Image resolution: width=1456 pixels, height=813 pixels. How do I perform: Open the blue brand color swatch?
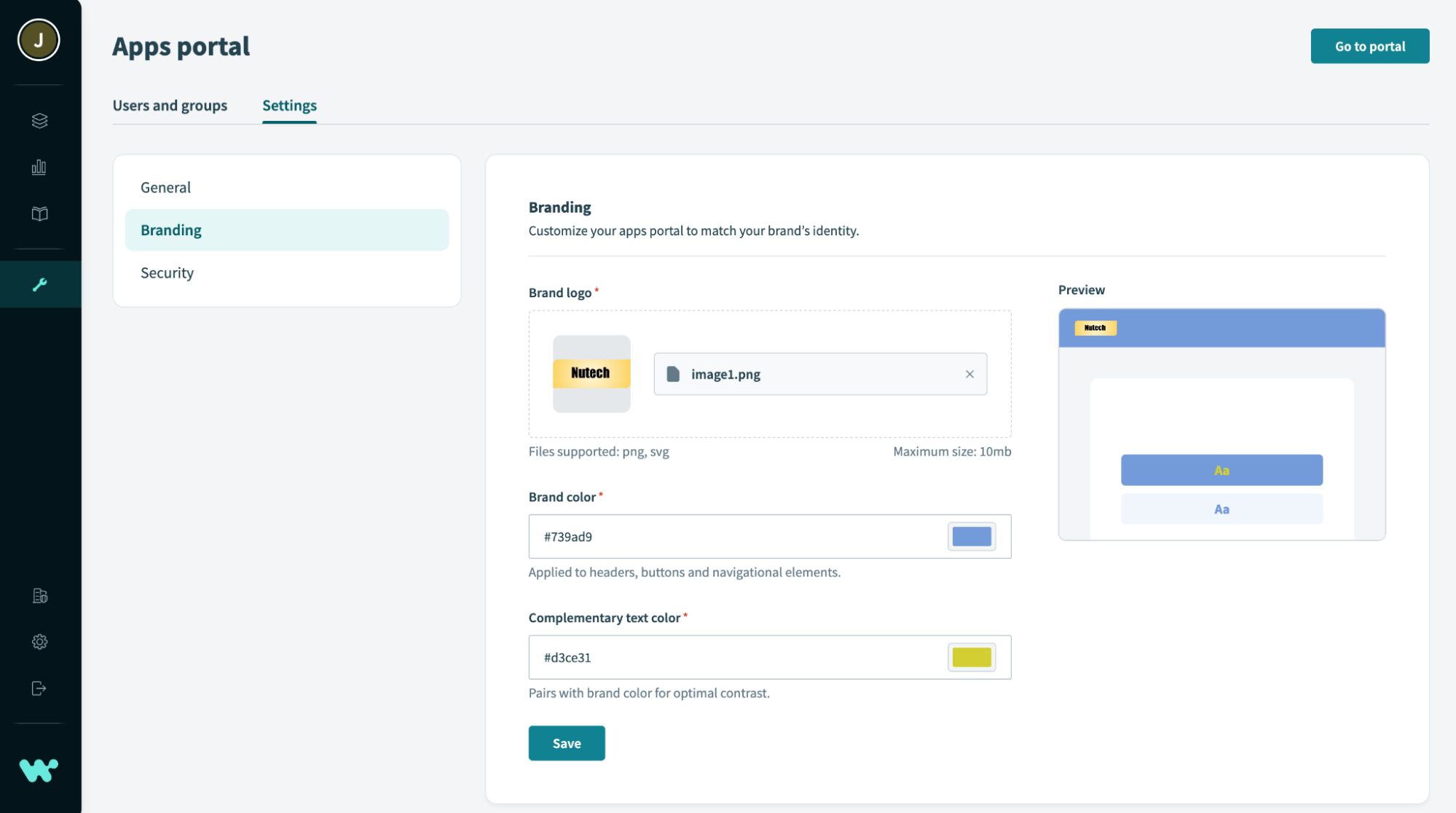click(x=972, y=537)
